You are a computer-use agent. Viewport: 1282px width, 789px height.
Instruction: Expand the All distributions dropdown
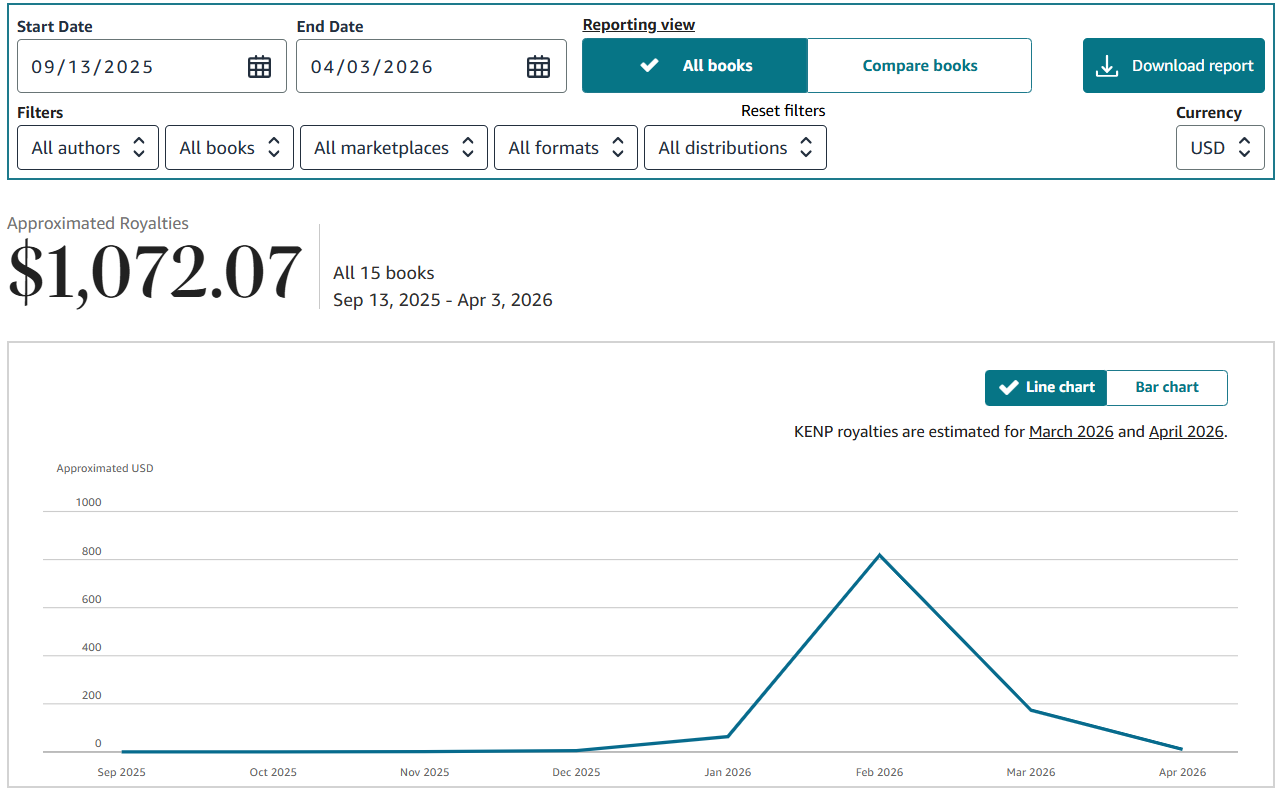[735, 148]
